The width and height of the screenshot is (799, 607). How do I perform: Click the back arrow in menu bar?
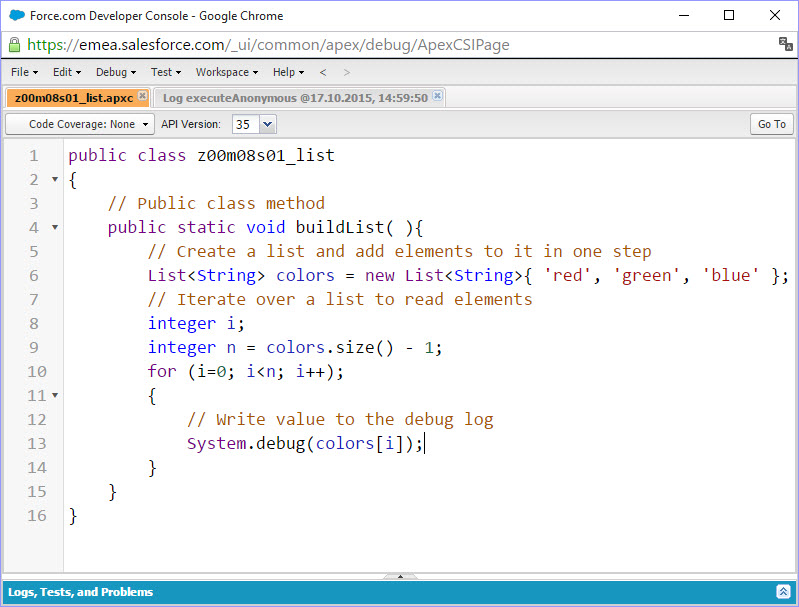[323, 72]
